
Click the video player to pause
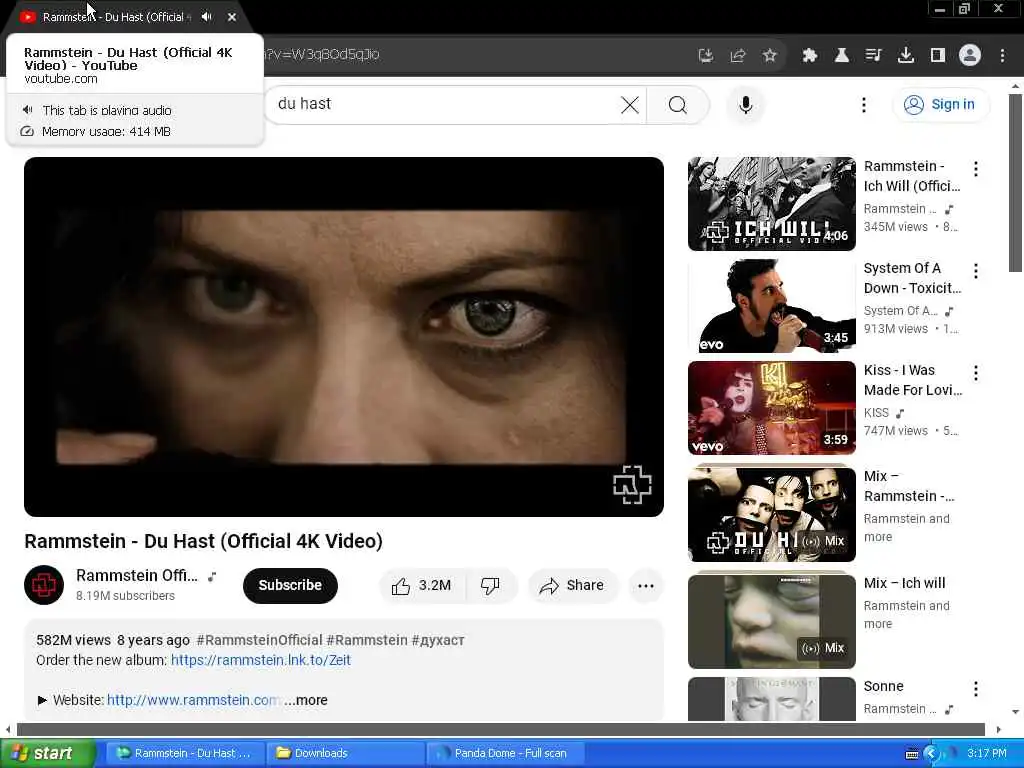[344, 336]
